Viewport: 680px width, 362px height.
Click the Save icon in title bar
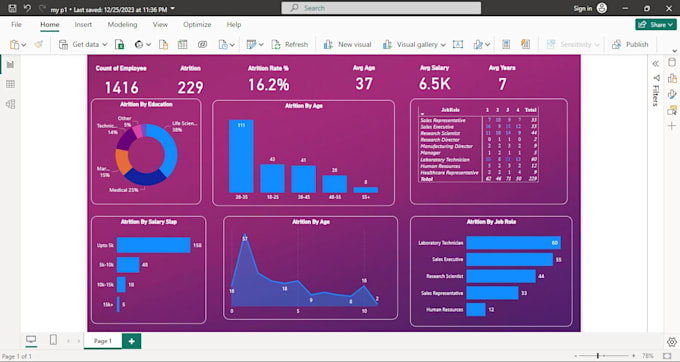click(x=13, y=8)
